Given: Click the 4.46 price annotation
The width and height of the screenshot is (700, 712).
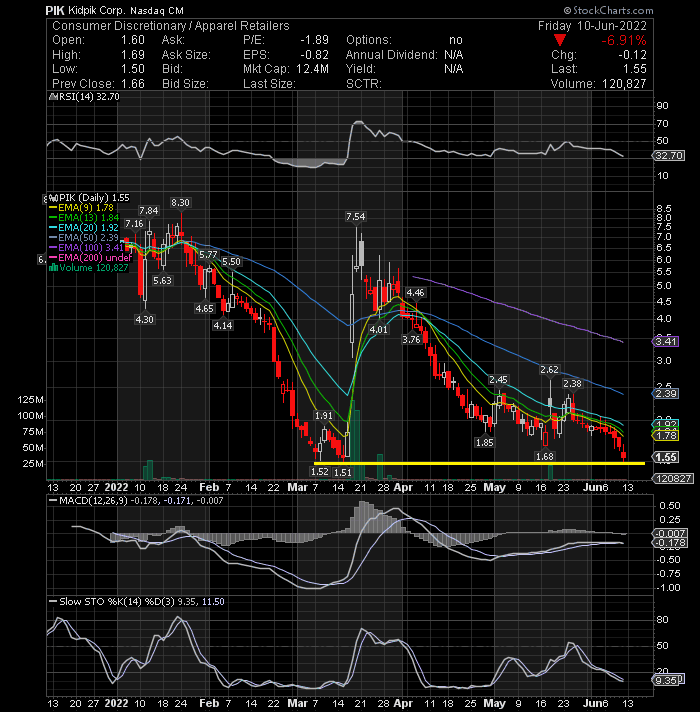Looking at the screenshot, I should 415,293.
